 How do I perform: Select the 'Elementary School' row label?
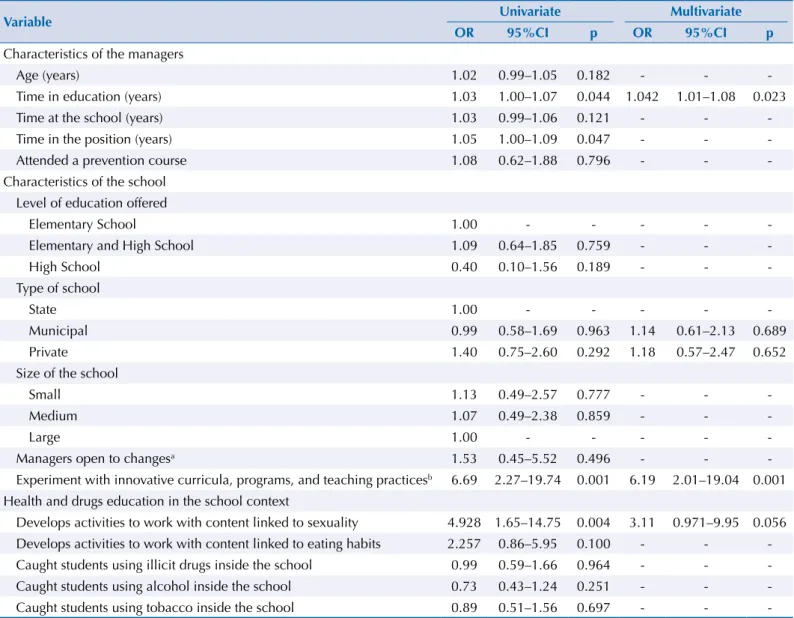point(82,224)
